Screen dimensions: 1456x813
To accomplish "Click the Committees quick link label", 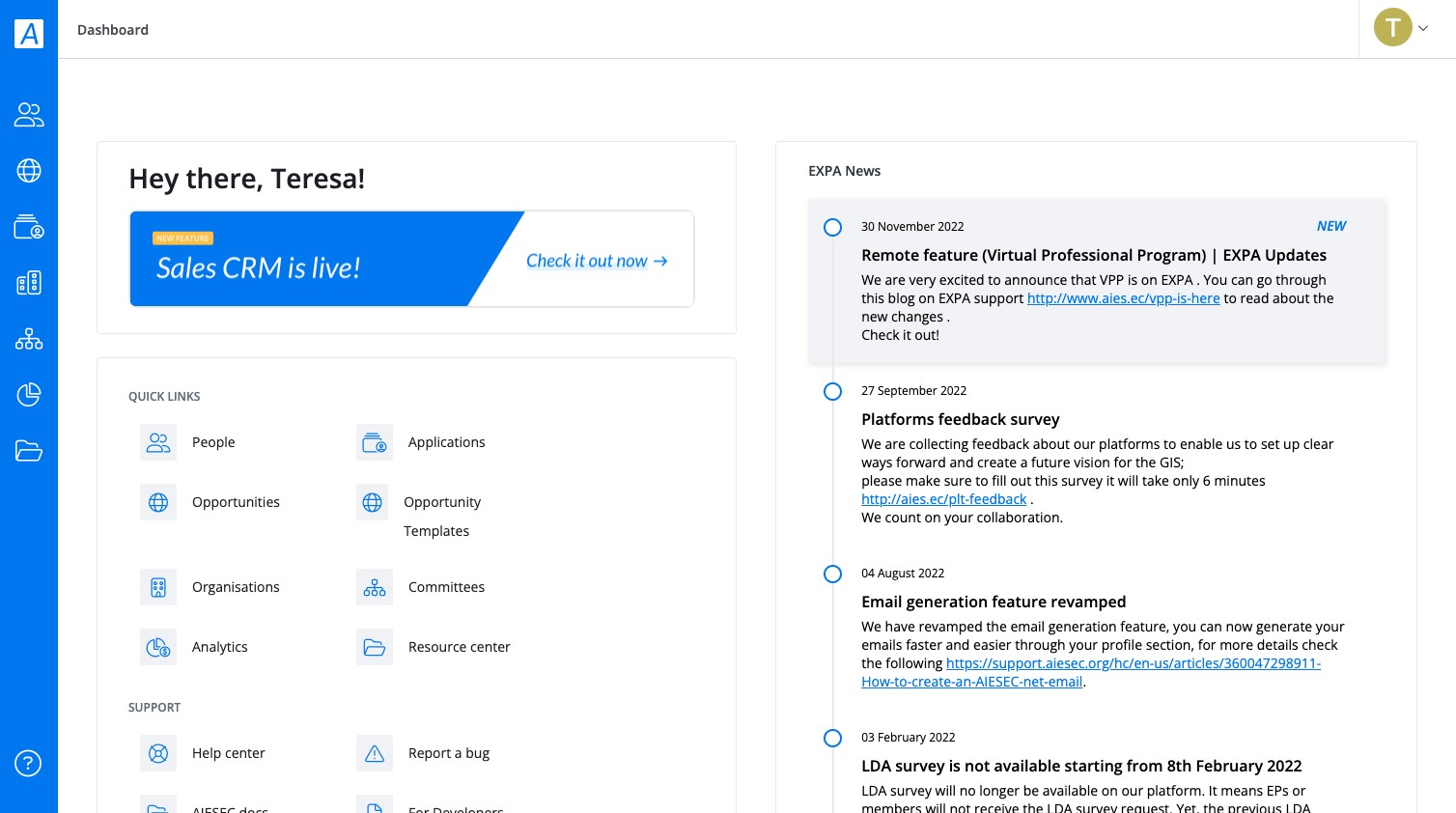I will click(446, 587).
